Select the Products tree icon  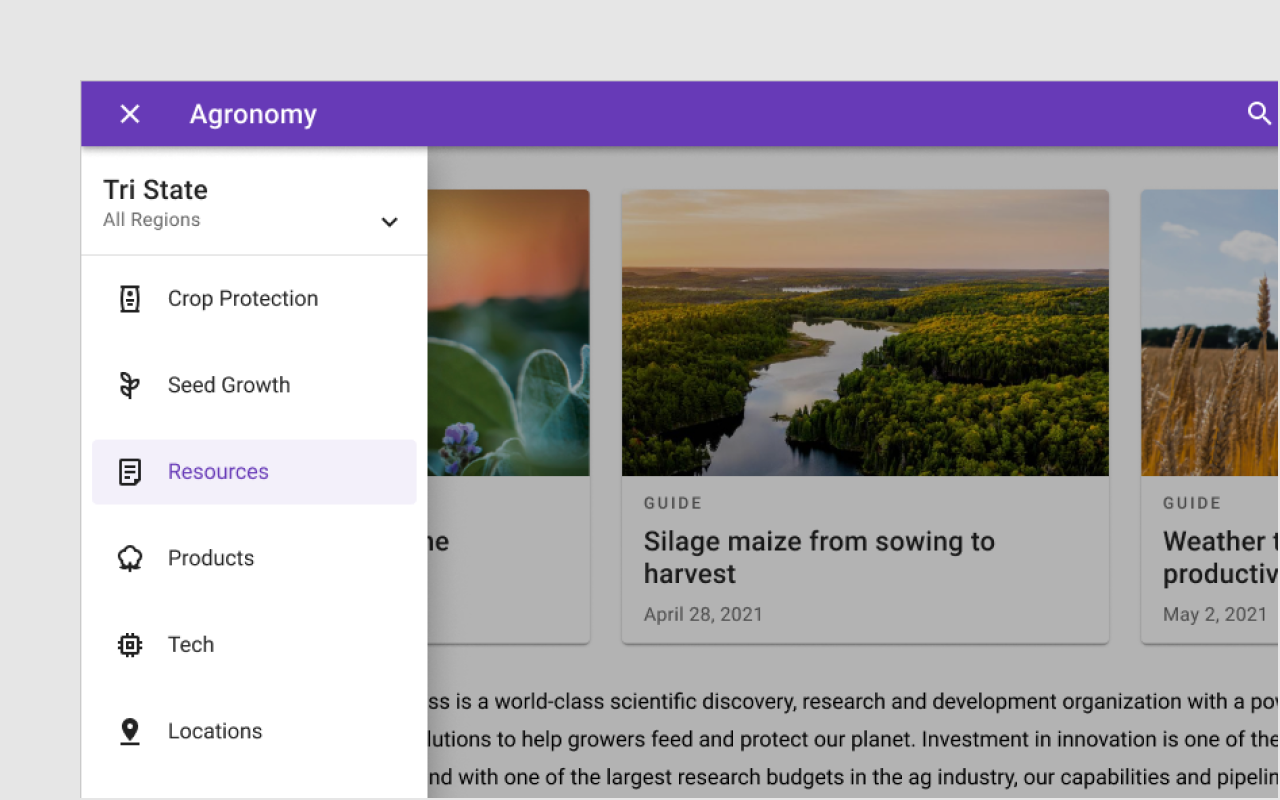pos(130,558)
